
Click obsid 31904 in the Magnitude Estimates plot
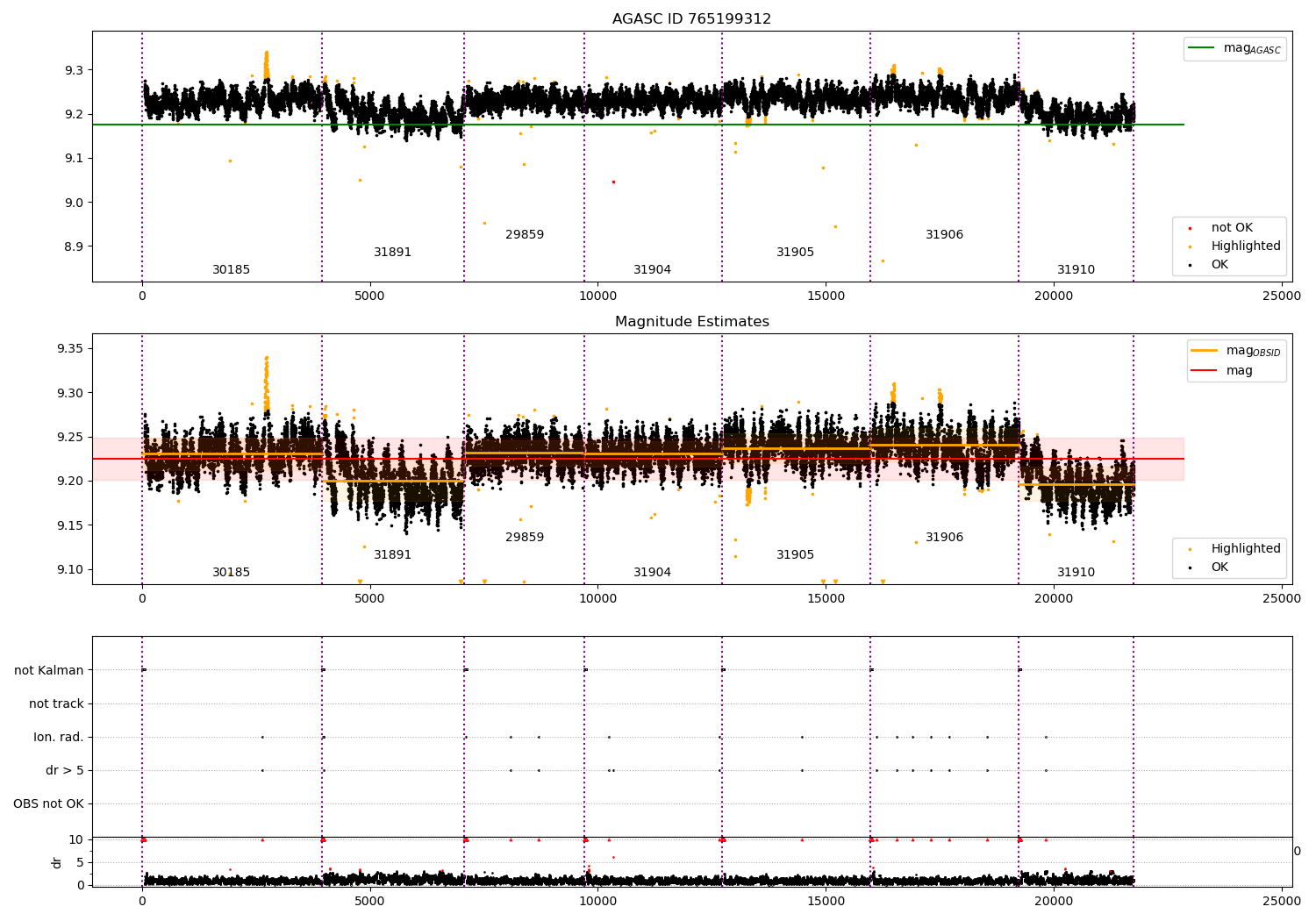(652, 573)
